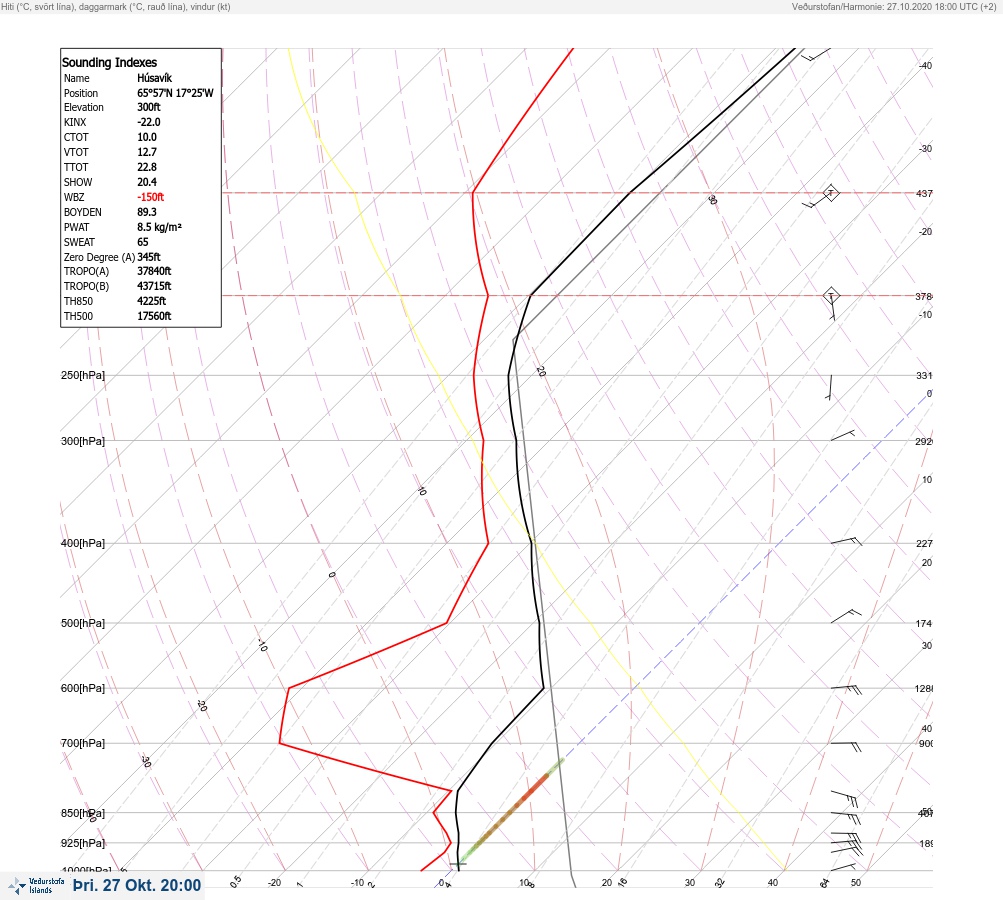
Task: Click the SWEAT value '65'
Action: tap(143, 242)
